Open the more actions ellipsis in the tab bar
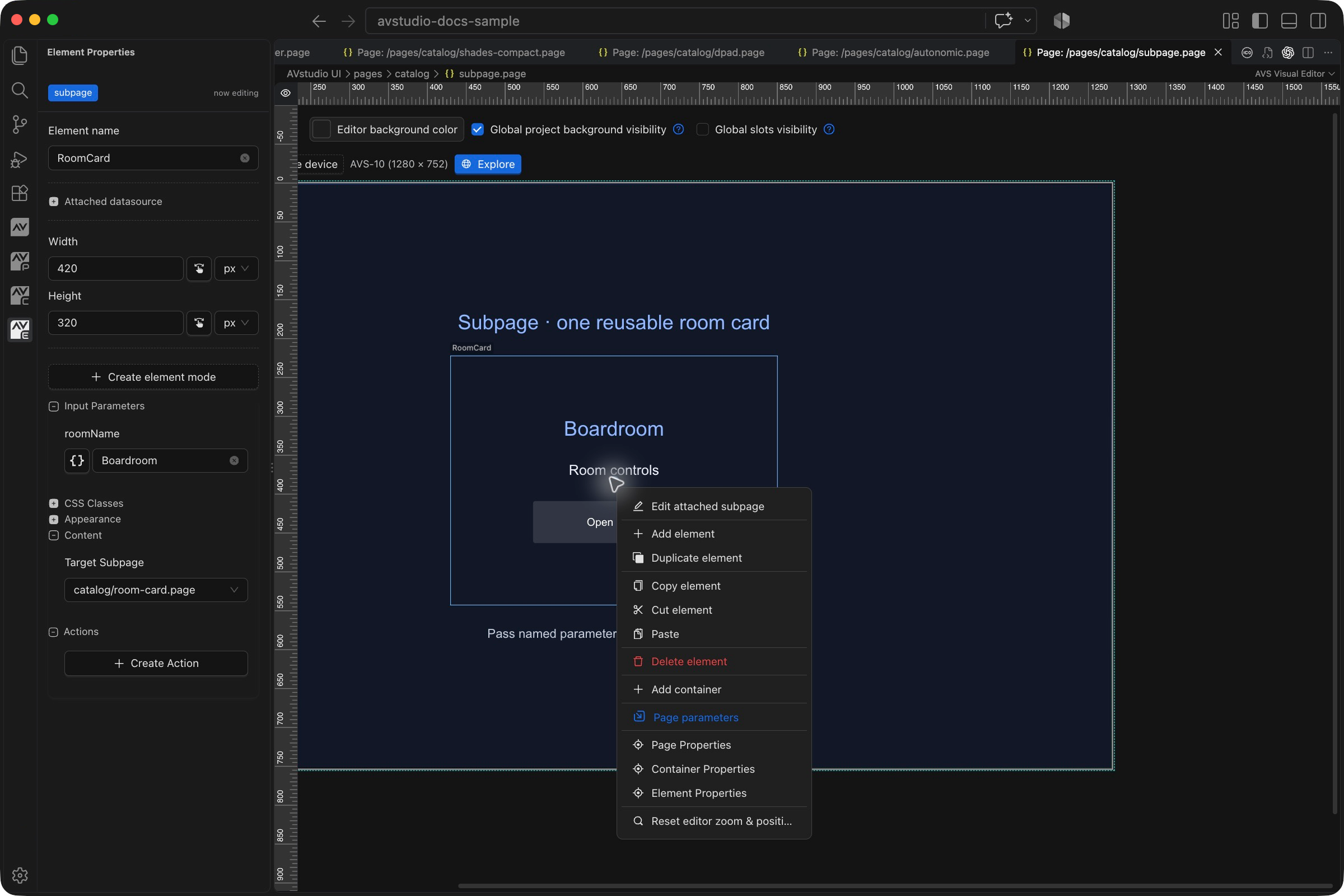Image resolution: width=1344 pixels, height=896 pixels. (x=1328, y=53)
